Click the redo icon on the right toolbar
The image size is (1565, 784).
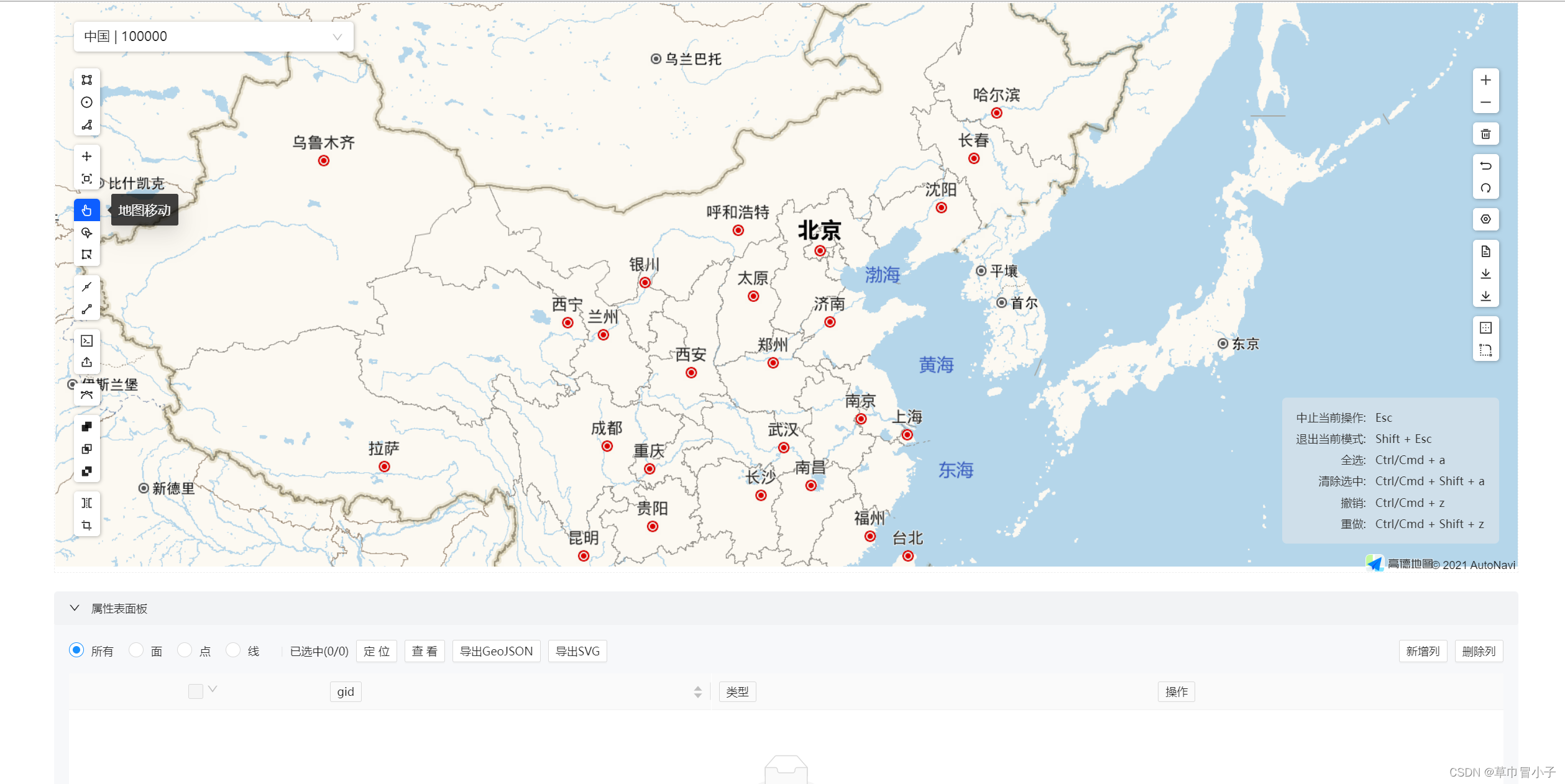(x=1485, y=187)
